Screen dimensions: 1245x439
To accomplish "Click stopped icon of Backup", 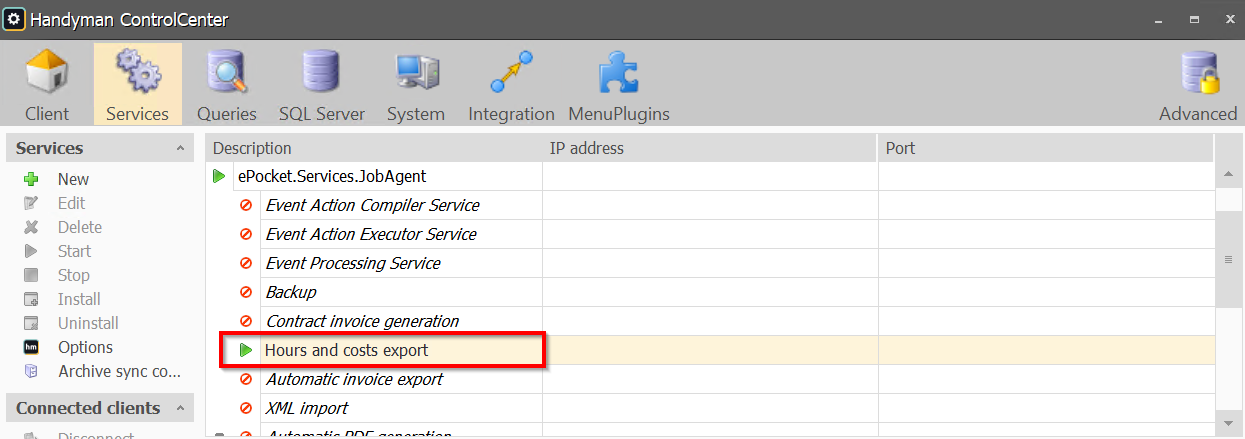I will [246, 292].
